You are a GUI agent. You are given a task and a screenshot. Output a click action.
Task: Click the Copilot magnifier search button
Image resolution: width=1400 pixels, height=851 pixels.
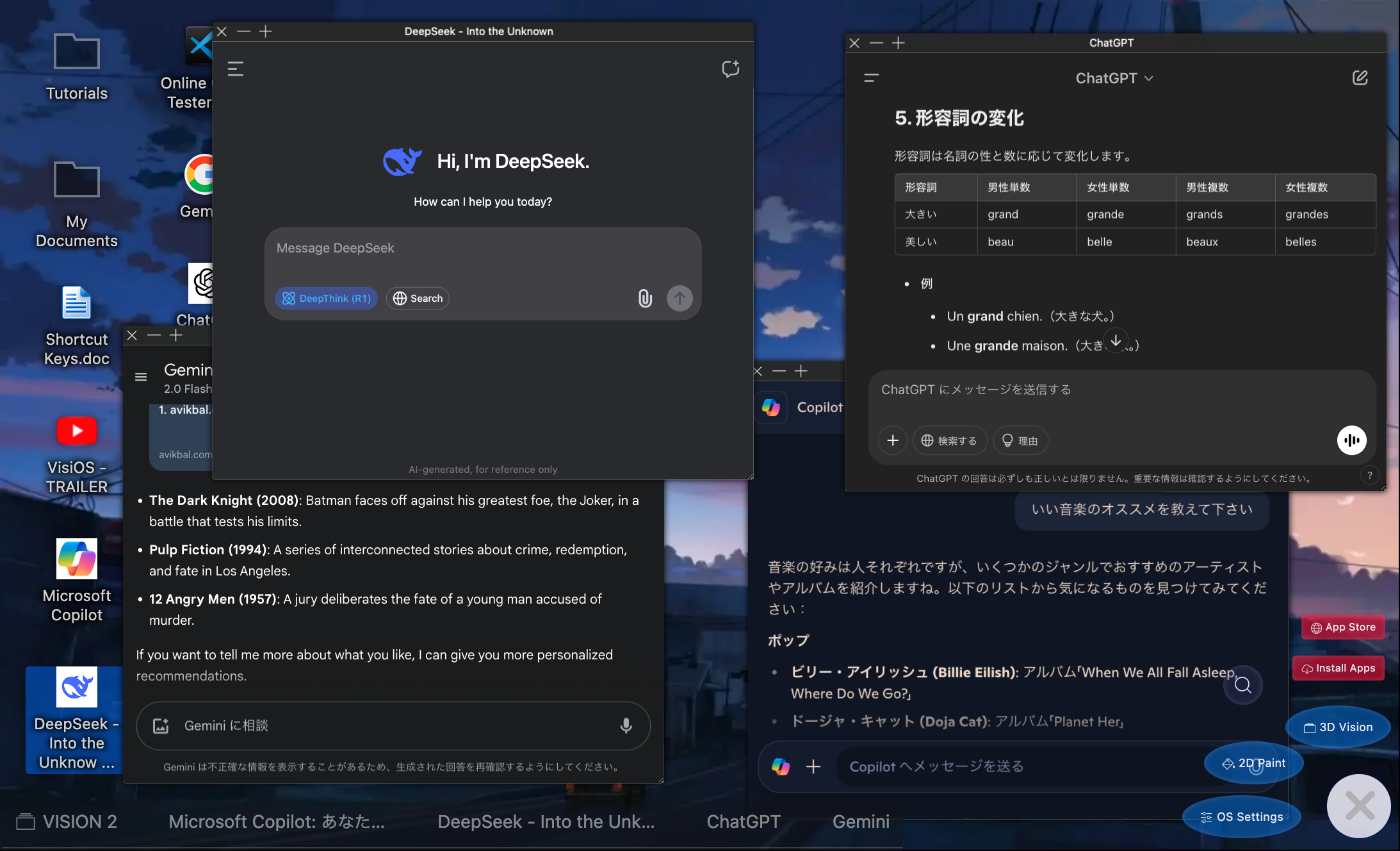(1242, 685)
